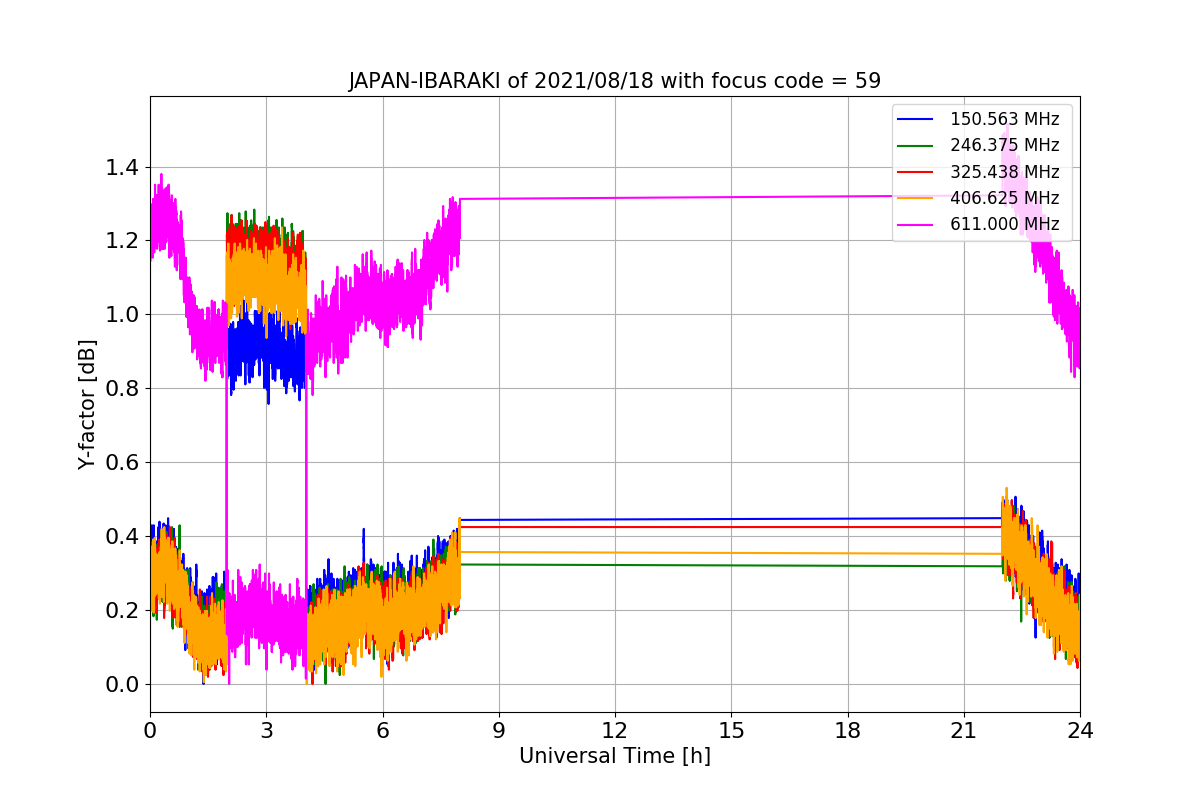Image resolution: width=1200 pixels, height=800 pixels.
Task: Click y-axis tick label 1.0
Action: 121,315
